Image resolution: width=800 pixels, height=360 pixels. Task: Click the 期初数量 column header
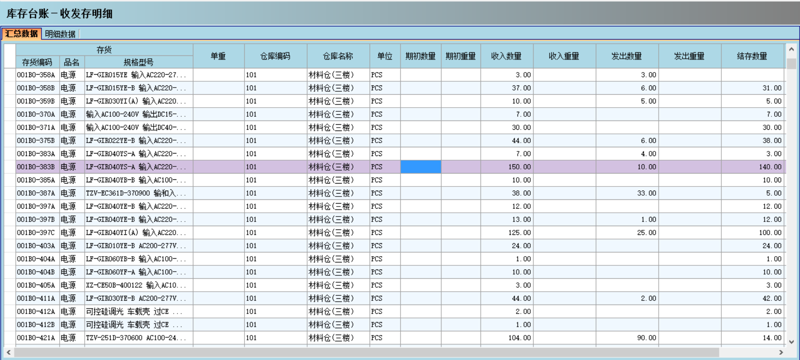coord(420,56)
